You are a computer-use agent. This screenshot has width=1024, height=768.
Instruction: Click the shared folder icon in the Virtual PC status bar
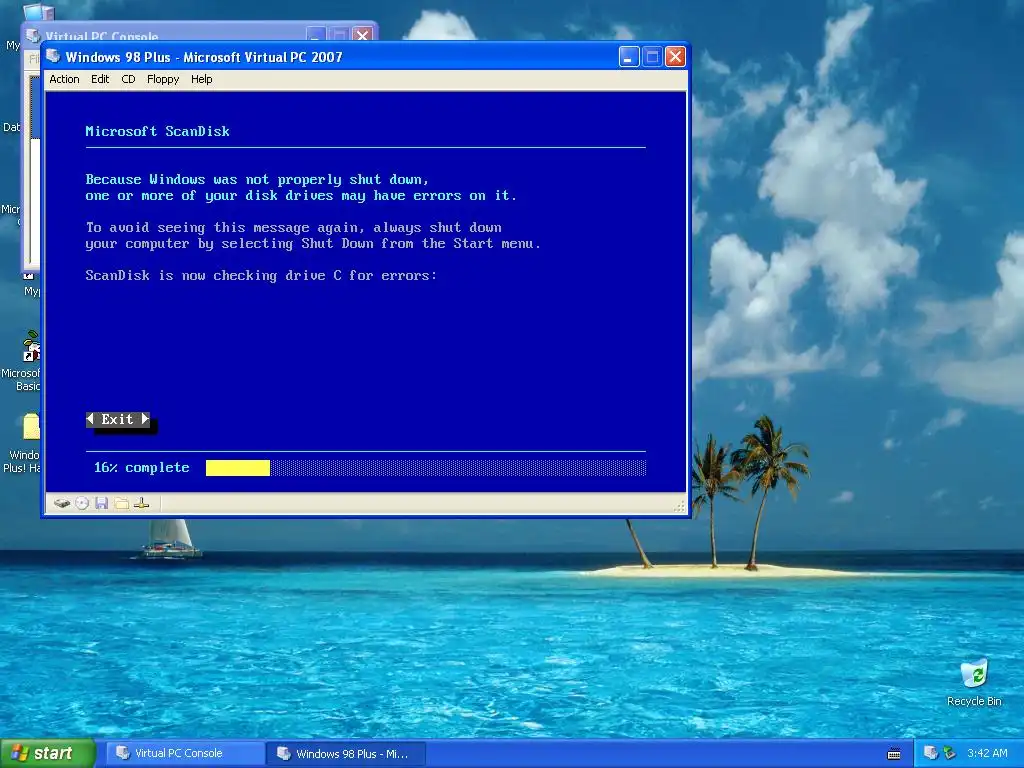[121, 503]
